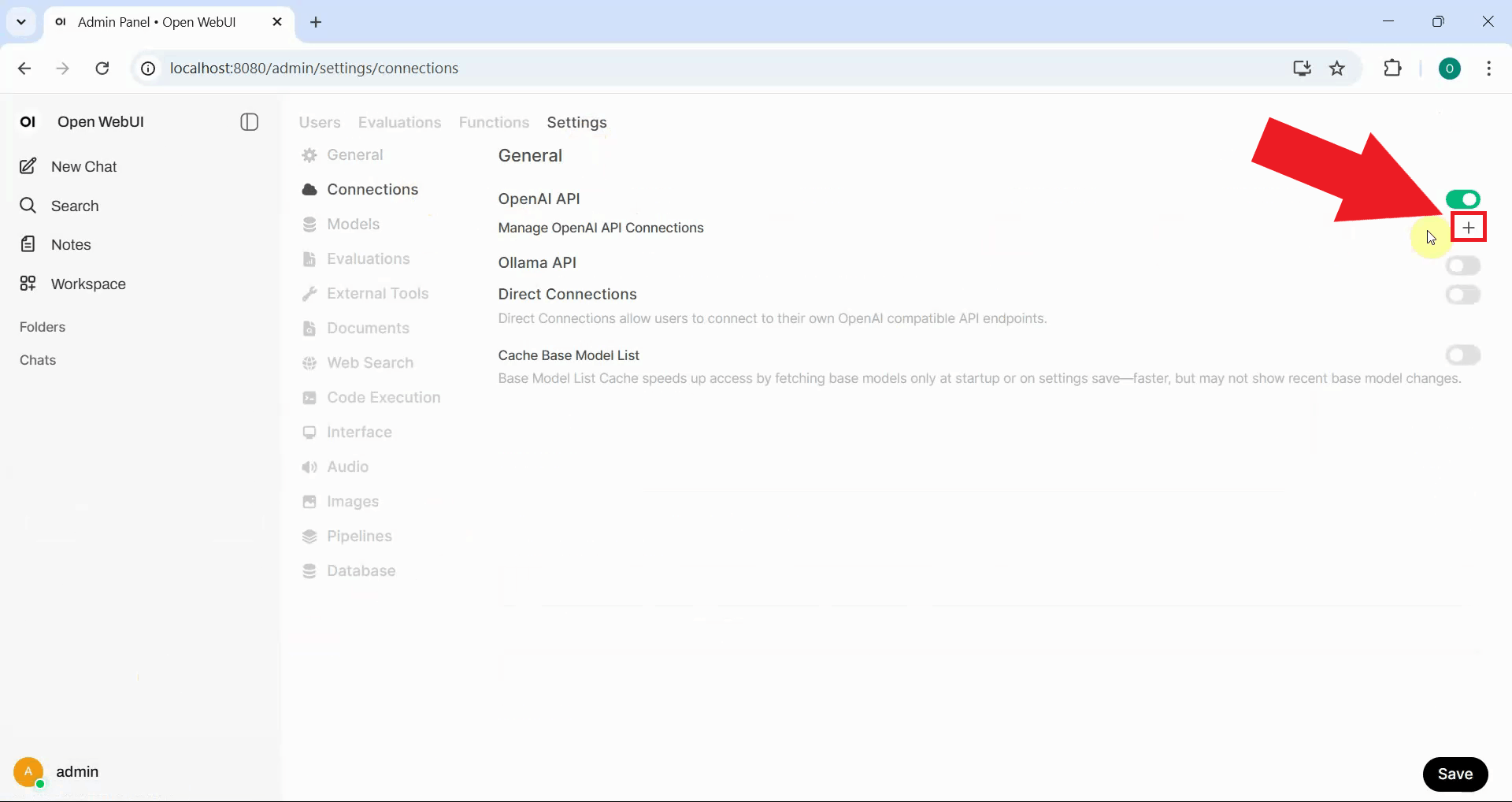Switch to the Functions tab
1512x802 pixels.
494,123
